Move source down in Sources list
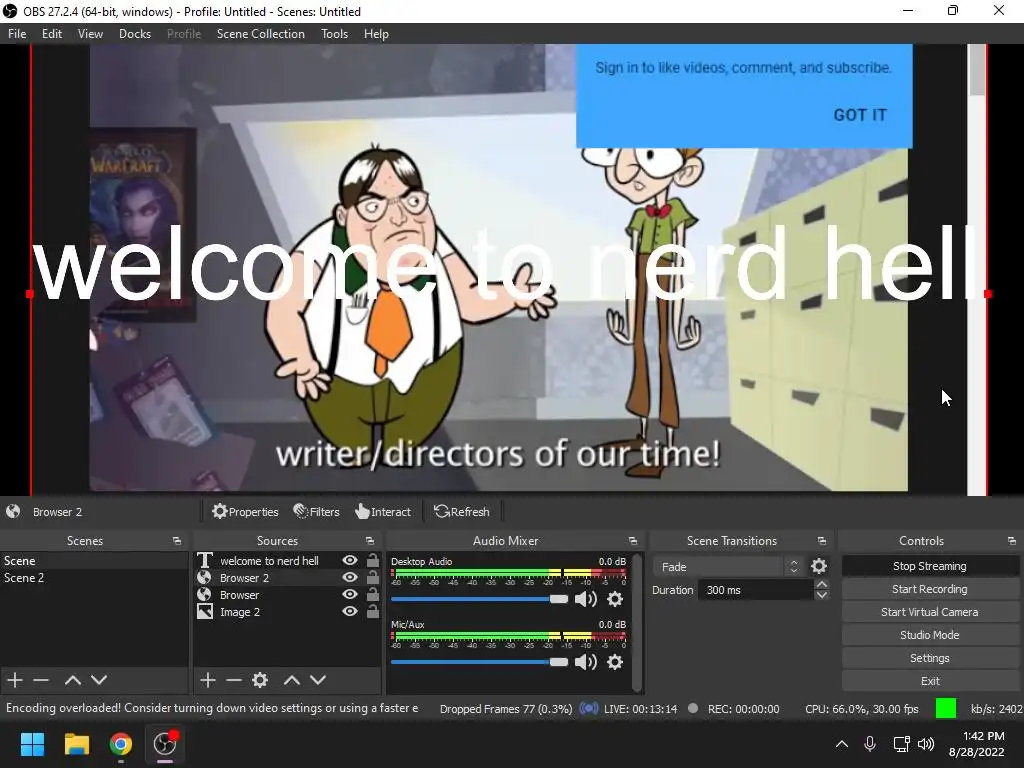 pos(318,680)
